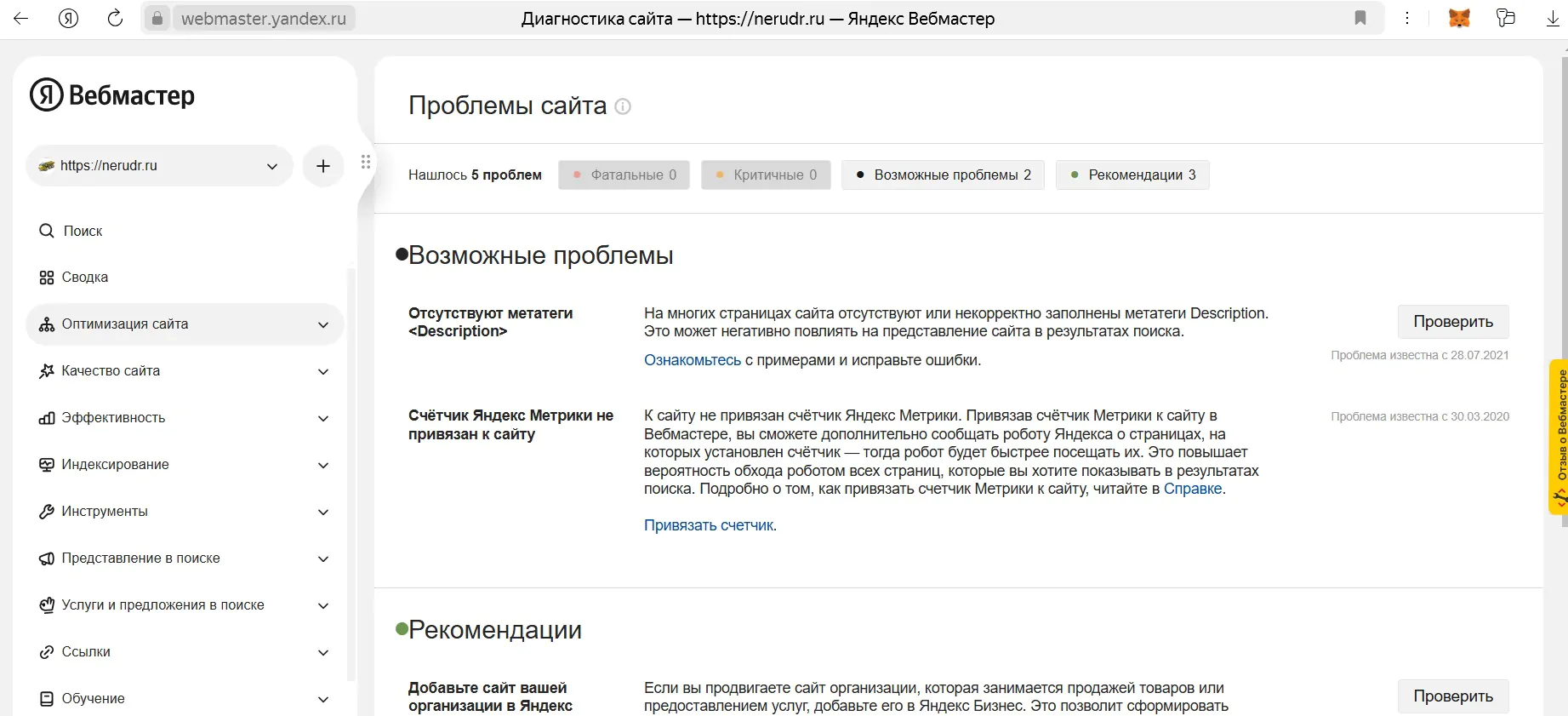Image resolution: width=1568 pixels, height=716 pixels.
Task: Filter by Возможные проблемы 2
Action: point(944,175)
